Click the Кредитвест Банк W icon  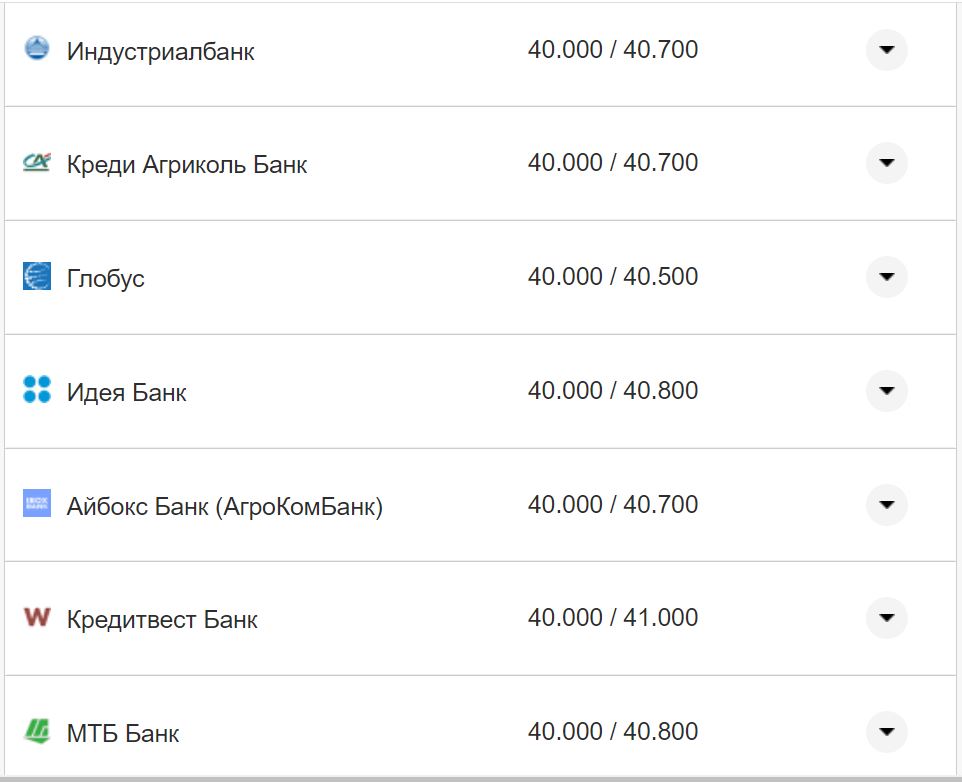36,617
